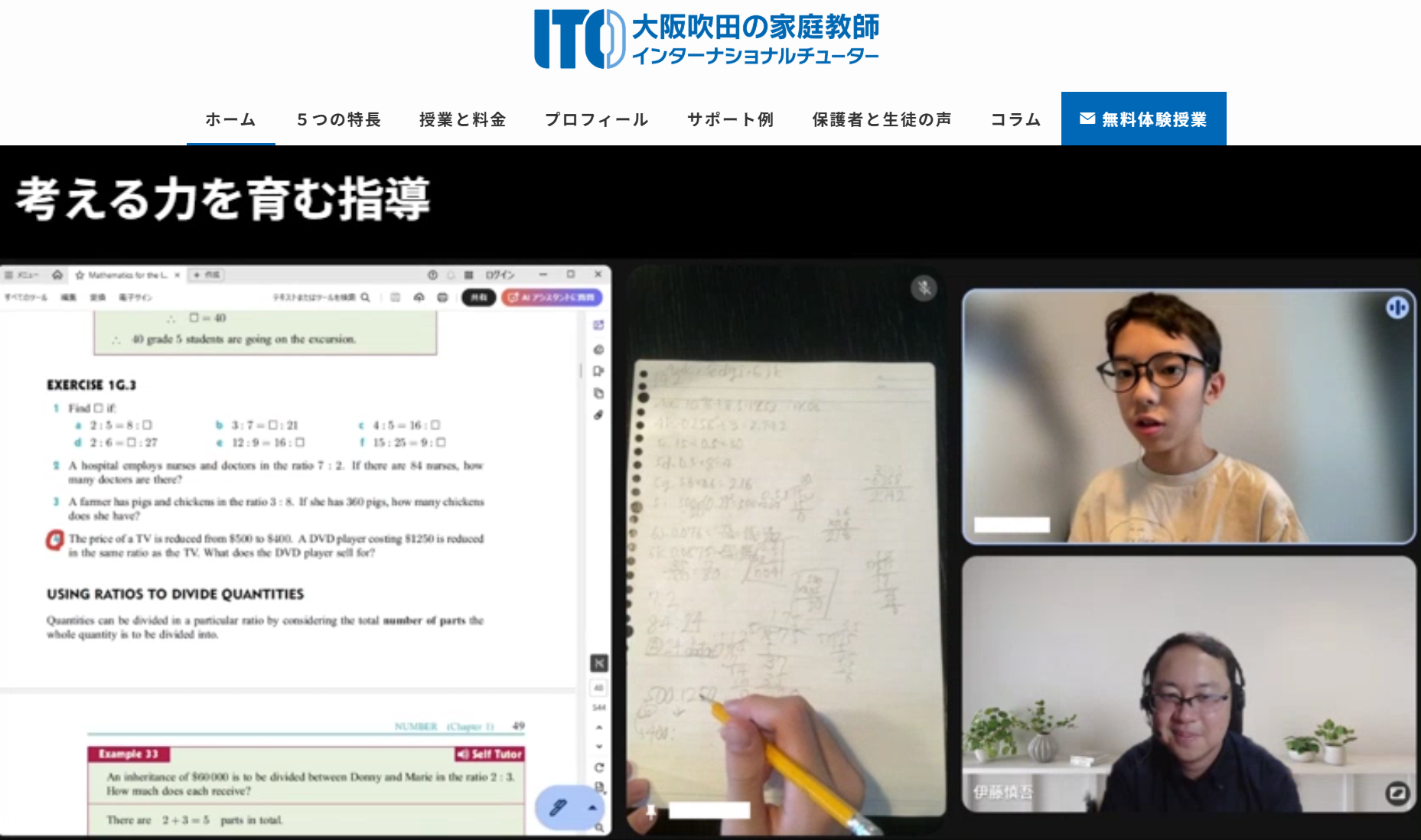Click the EXERCISE 1G.3 heading
This screenshot has width=1421, height=840.
pos(92,385)
